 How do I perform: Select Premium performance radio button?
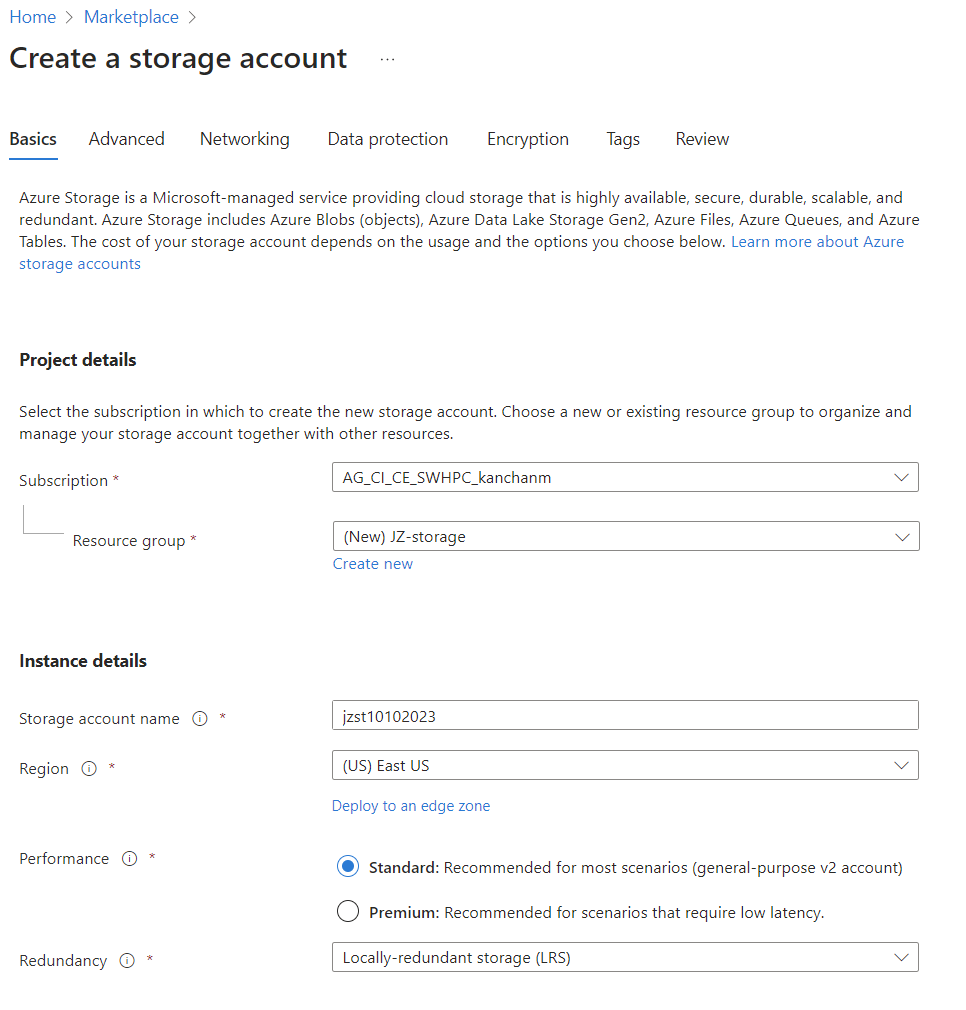[x=348, y=911]
